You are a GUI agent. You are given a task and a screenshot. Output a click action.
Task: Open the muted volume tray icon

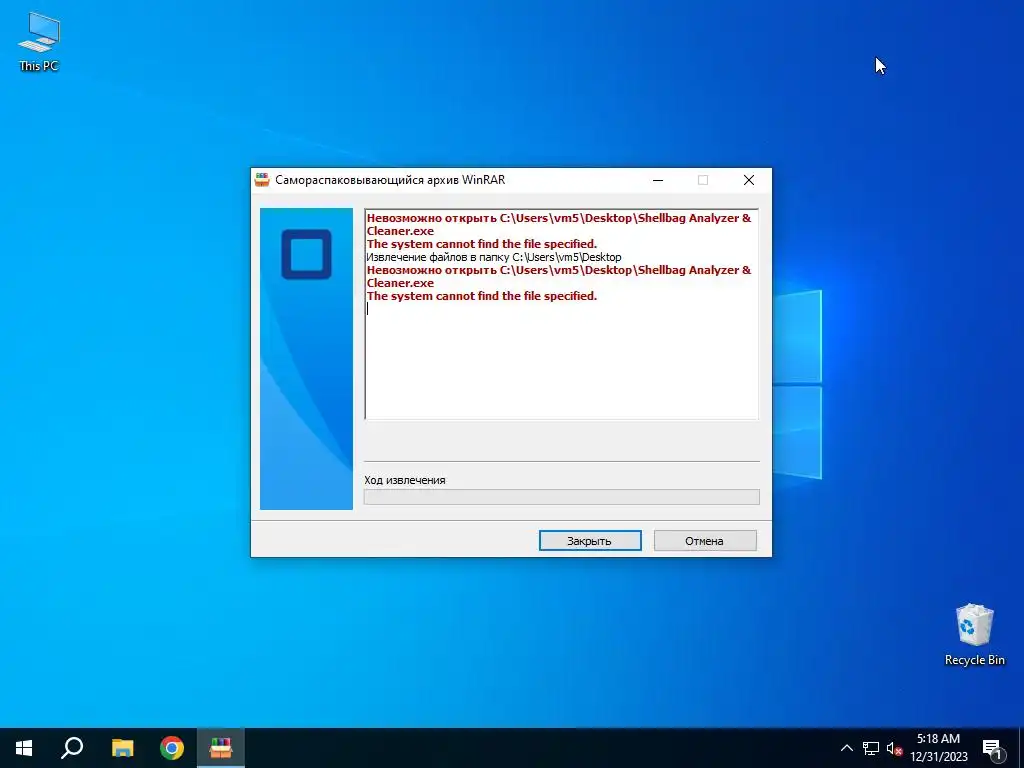click(894, 748)
